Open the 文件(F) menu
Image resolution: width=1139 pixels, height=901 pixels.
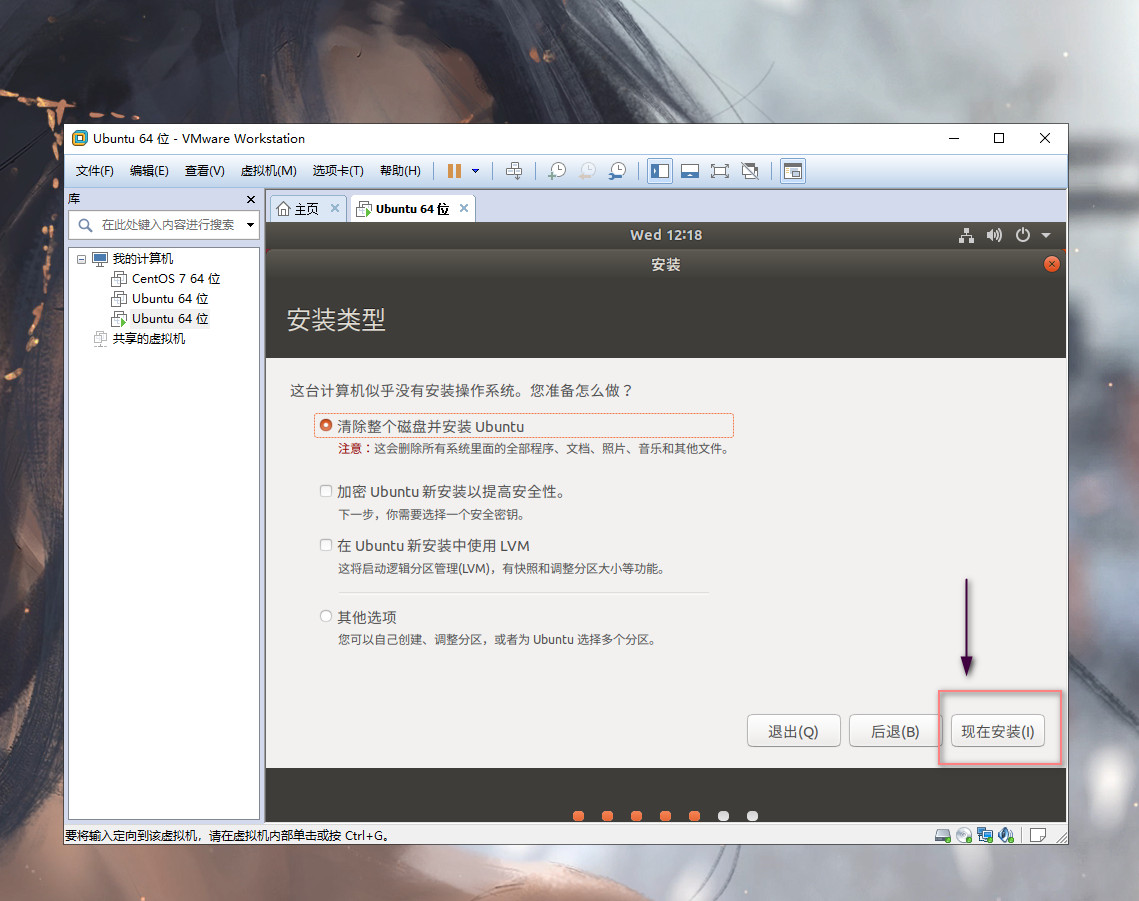[94, 171]
